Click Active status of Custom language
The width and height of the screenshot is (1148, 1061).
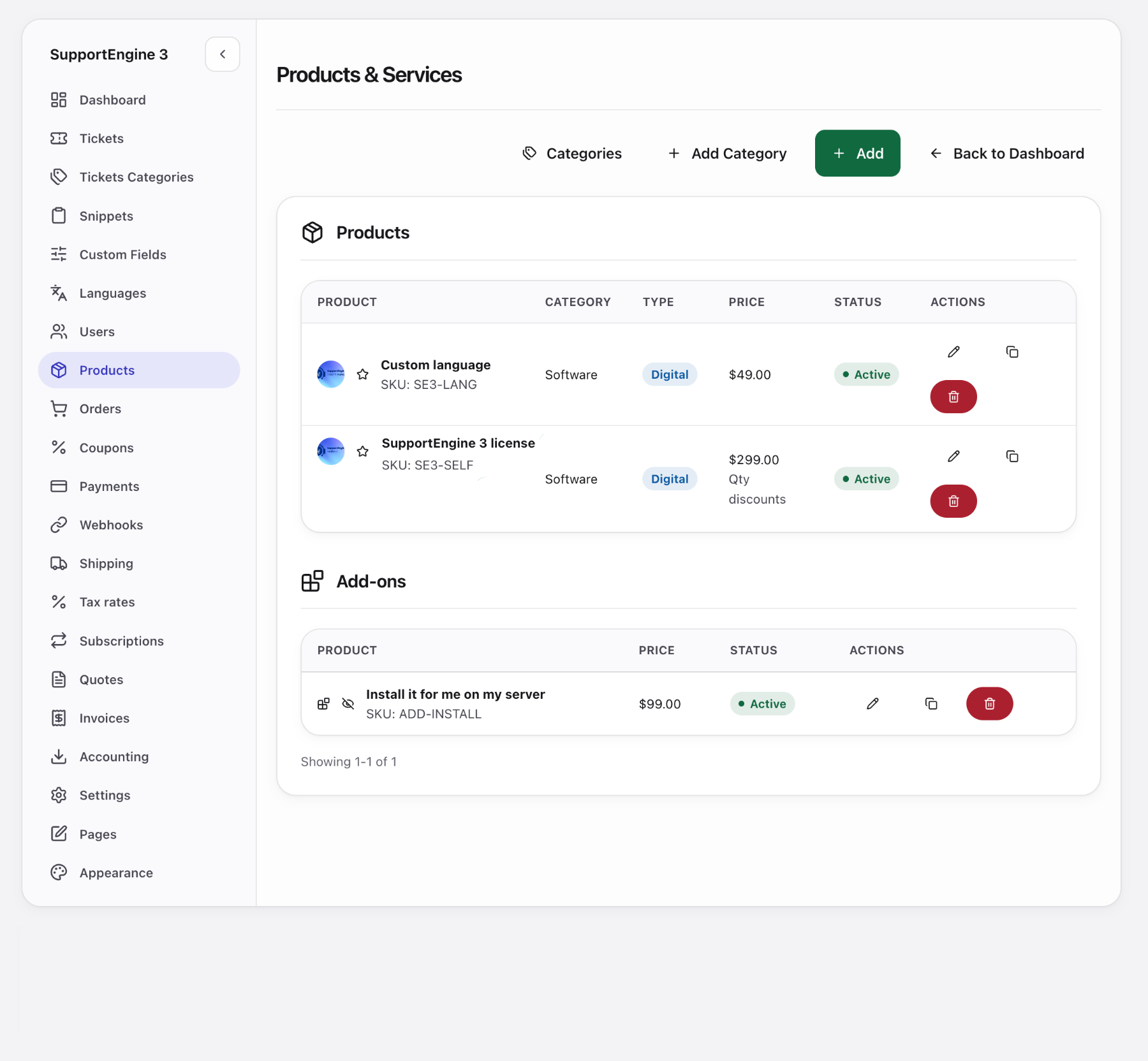coord(867,375)
